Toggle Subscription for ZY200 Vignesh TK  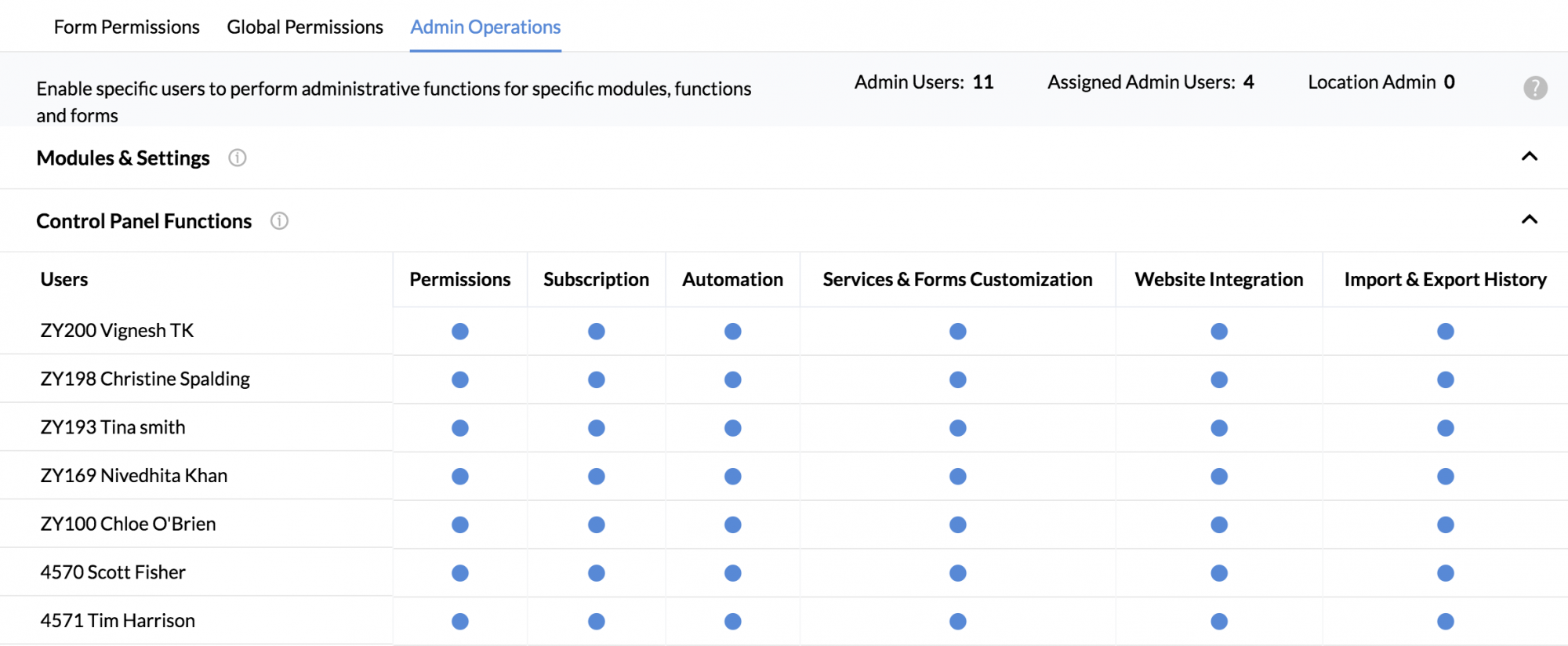597,332
